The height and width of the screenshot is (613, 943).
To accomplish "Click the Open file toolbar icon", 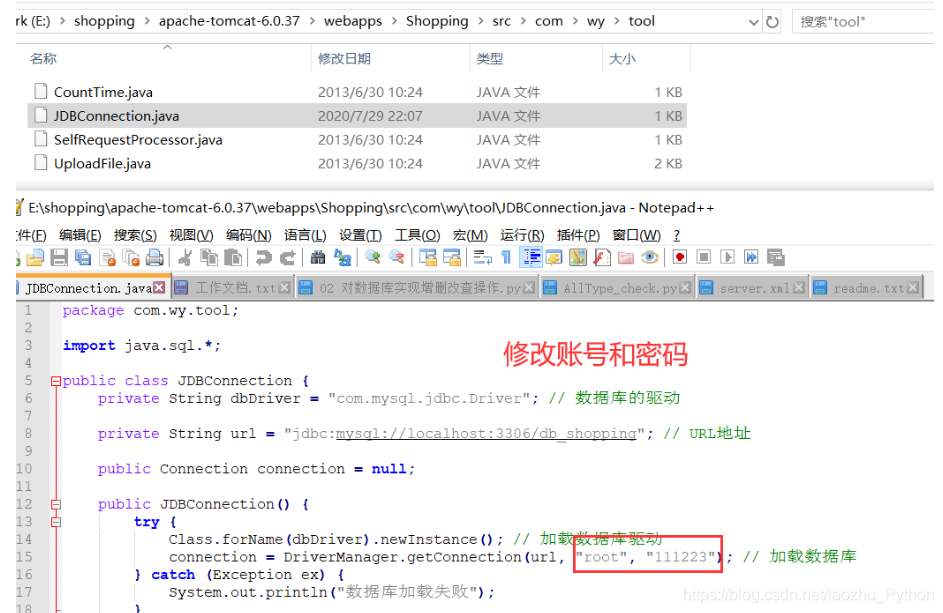I will (x=35, y=257).
